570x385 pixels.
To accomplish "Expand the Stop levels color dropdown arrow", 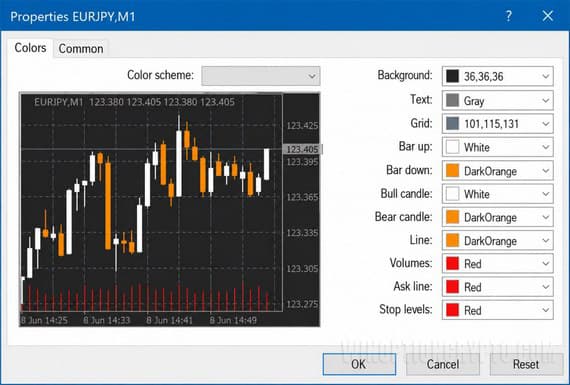I will tap(545, 310).
